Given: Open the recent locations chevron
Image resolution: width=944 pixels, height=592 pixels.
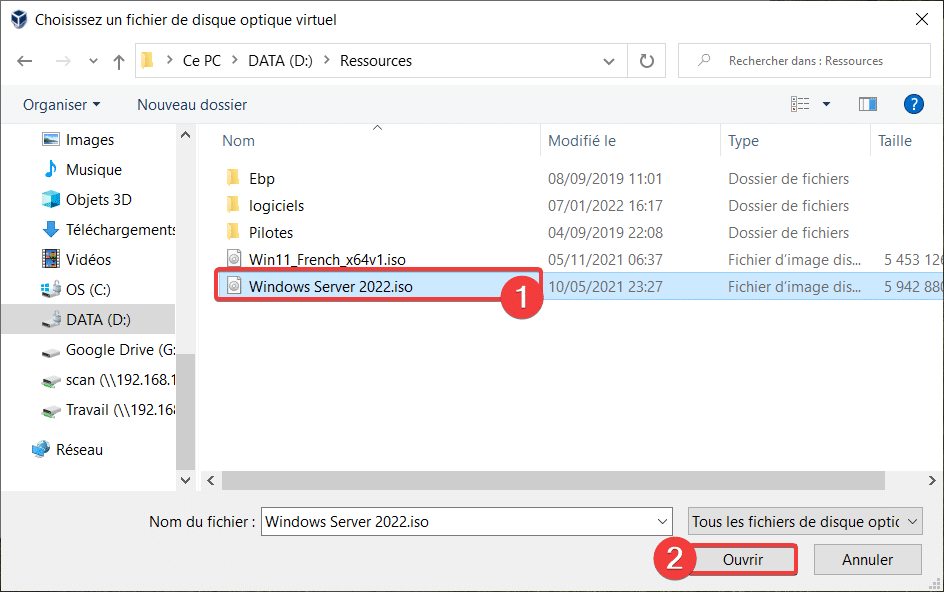Looking at the screenshot, I should pyautogui.click(x=93, y=61).
